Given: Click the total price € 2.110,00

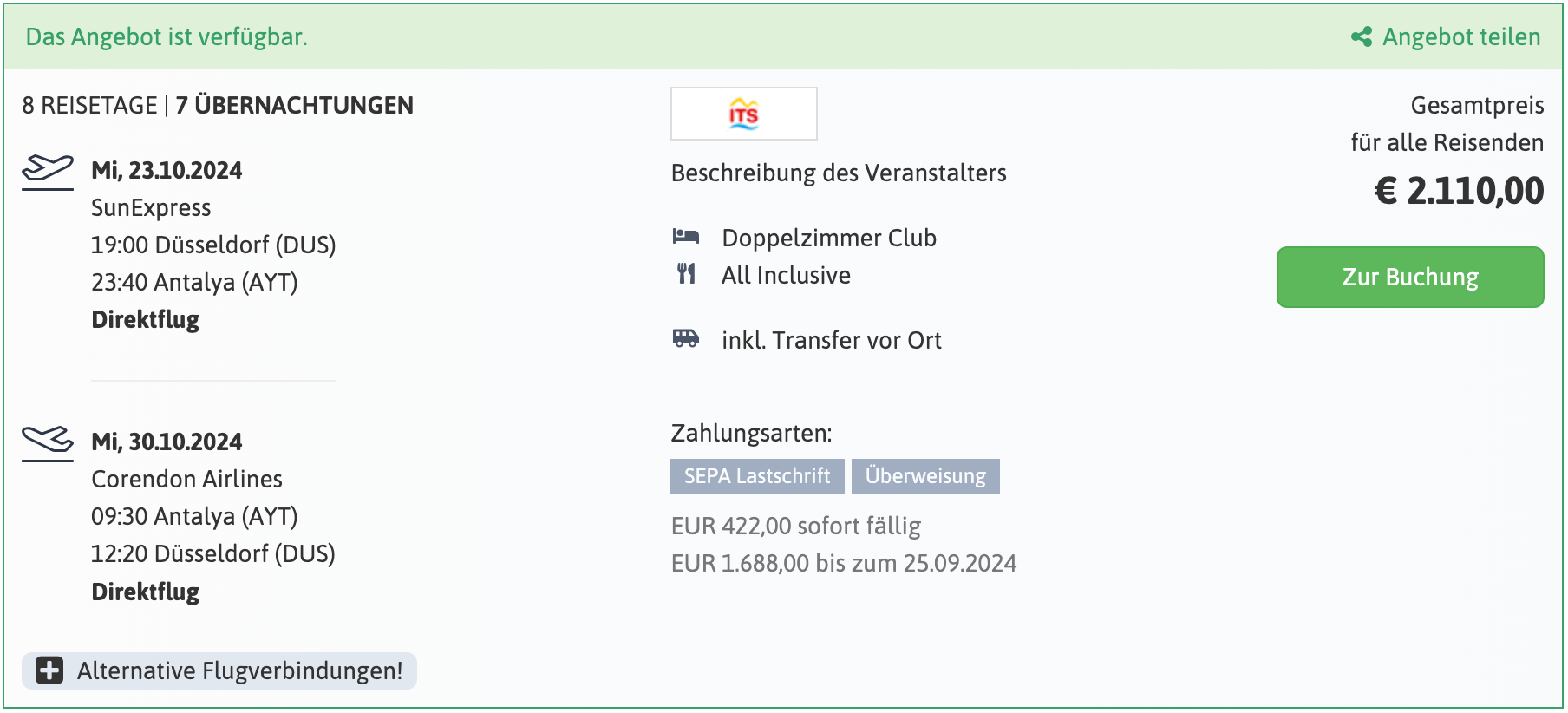Looking at the screenshot, I should point(1460,188).
